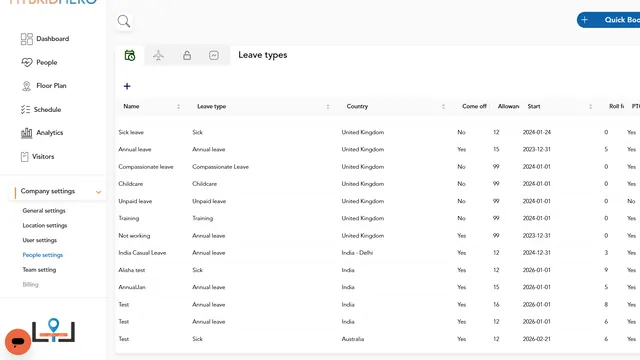Click the Floor Plan pin icon
The height and width of the screenshot is (360, 640).
(x=27, y=86)
